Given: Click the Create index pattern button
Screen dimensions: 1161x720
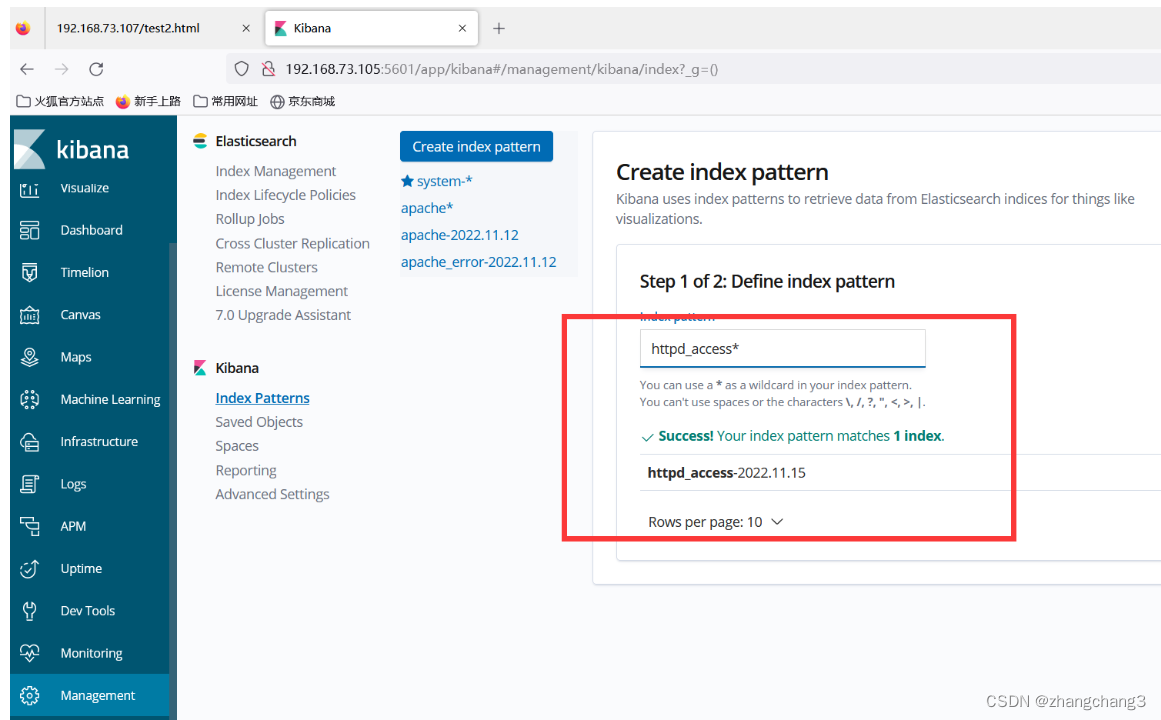Looking at the screenshot, I should point(476,147).
